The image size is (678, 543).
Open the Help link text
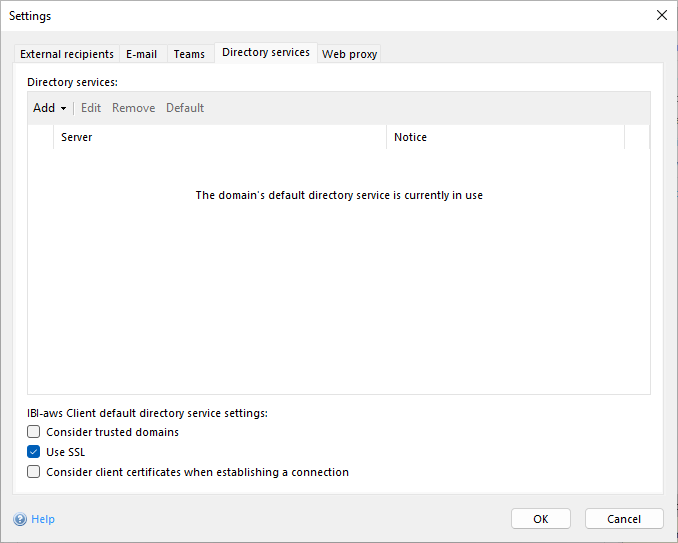[43, 519]
